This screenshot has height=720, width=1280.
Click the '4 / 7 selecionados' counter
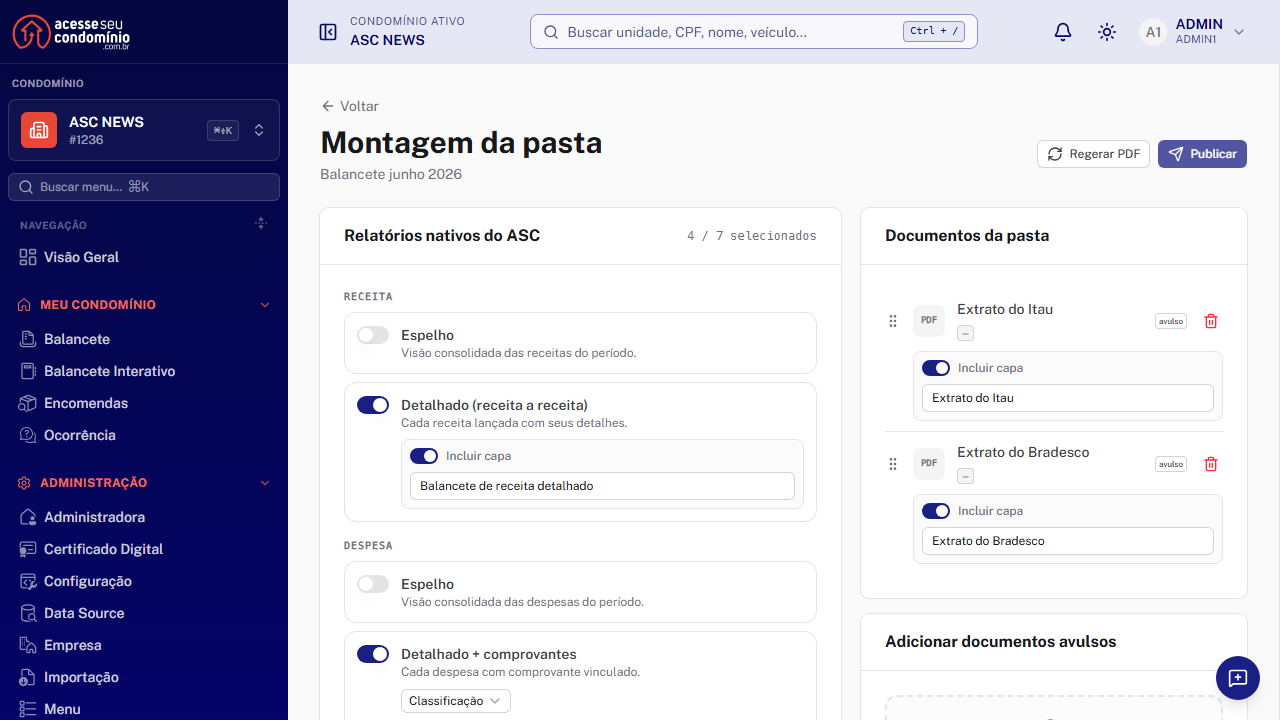pyautogui.click(x=751, y=236)
